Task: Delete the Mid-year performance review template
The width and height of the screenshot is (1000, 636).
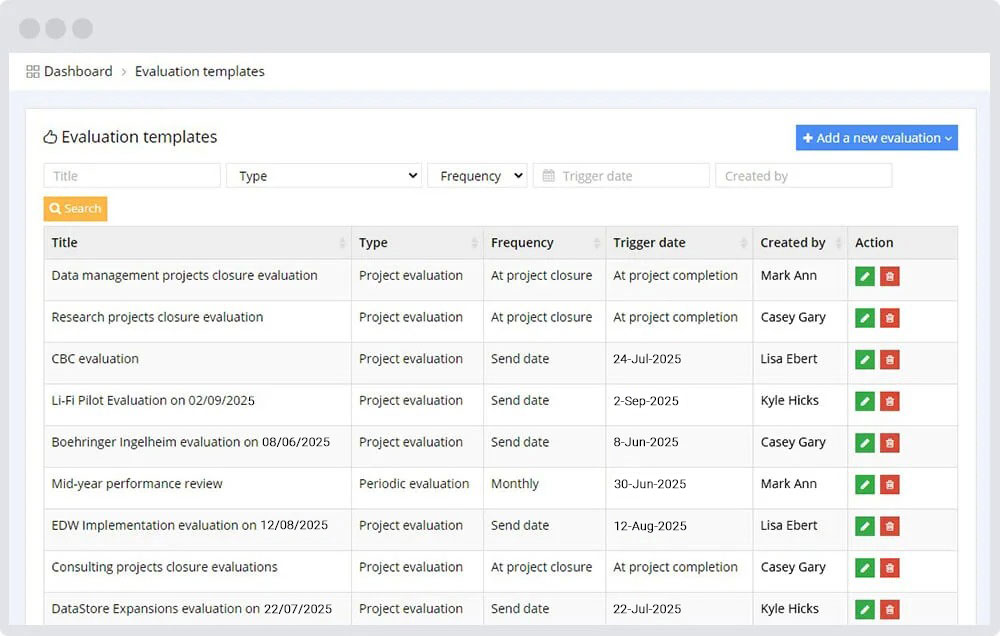Action: tap(890, 484)
